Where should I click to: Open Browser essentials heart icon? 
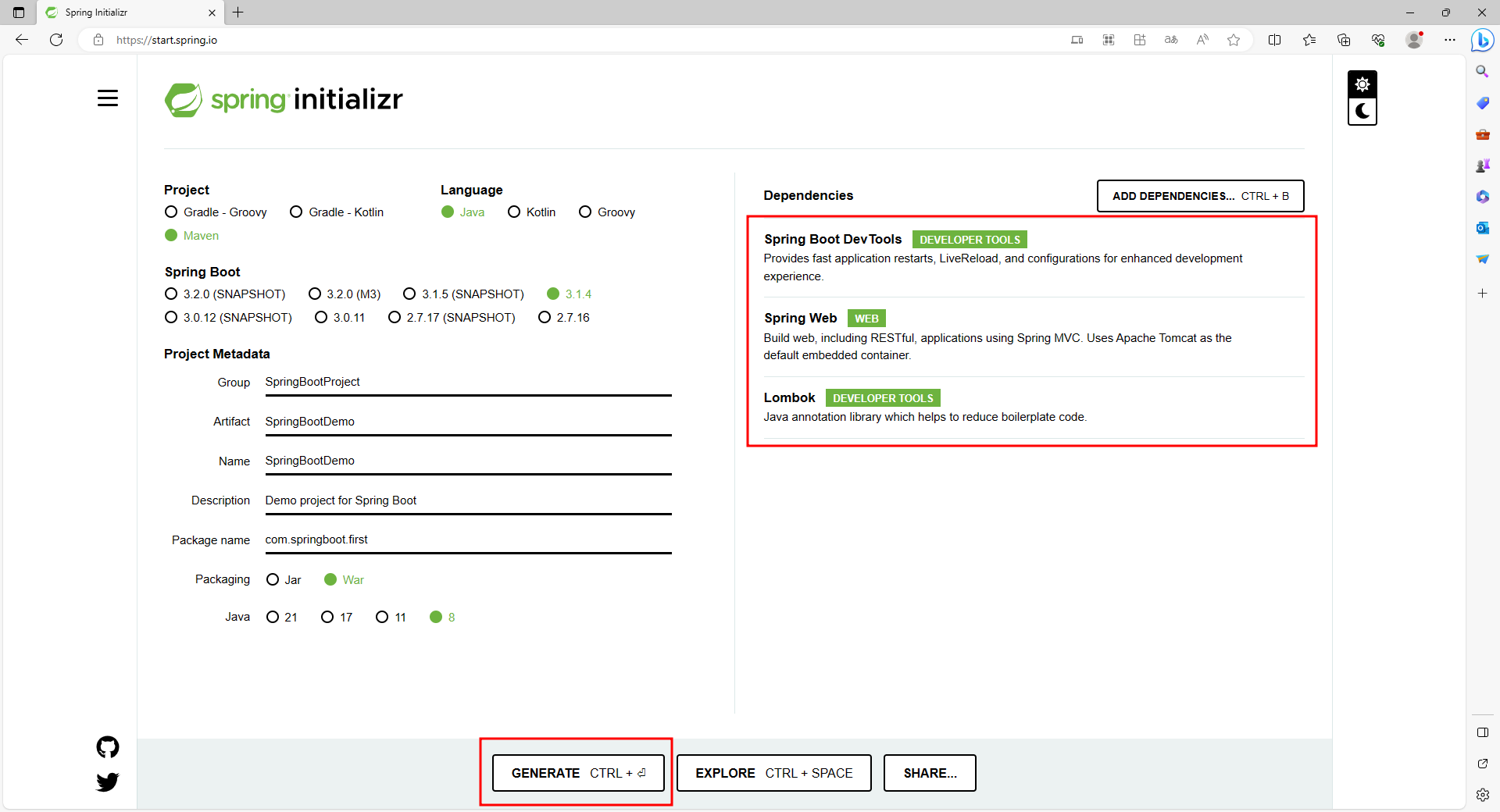pos(1378,40)
